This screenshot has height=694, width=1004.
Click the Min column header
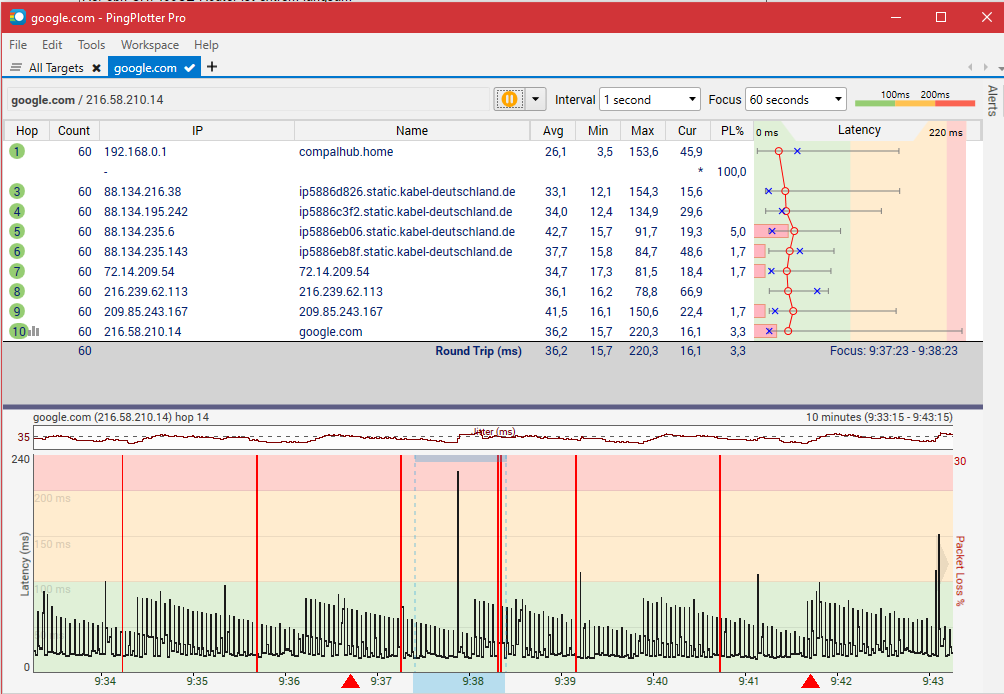coord(598,131)
